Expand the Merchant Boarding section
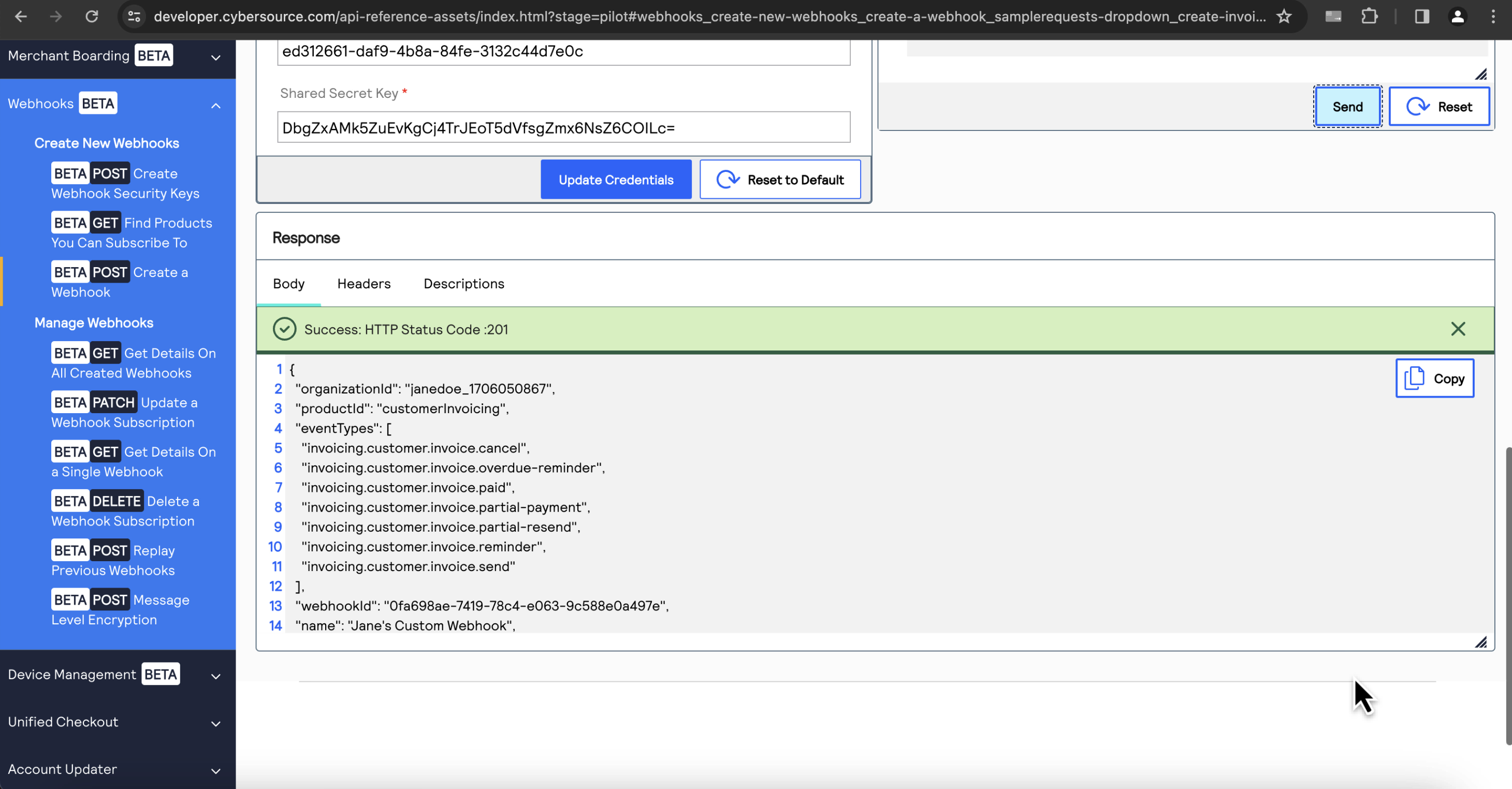Viewport: 1512px width, 789px height. [215, 57]
